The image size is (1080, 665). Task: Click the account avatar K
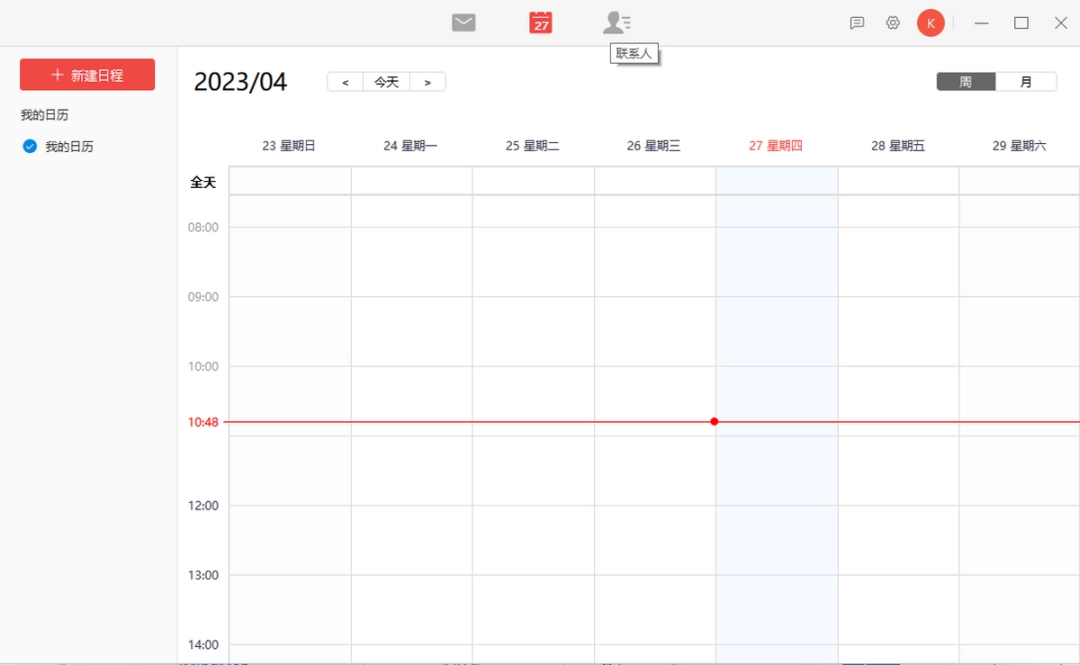coord(931,22)
